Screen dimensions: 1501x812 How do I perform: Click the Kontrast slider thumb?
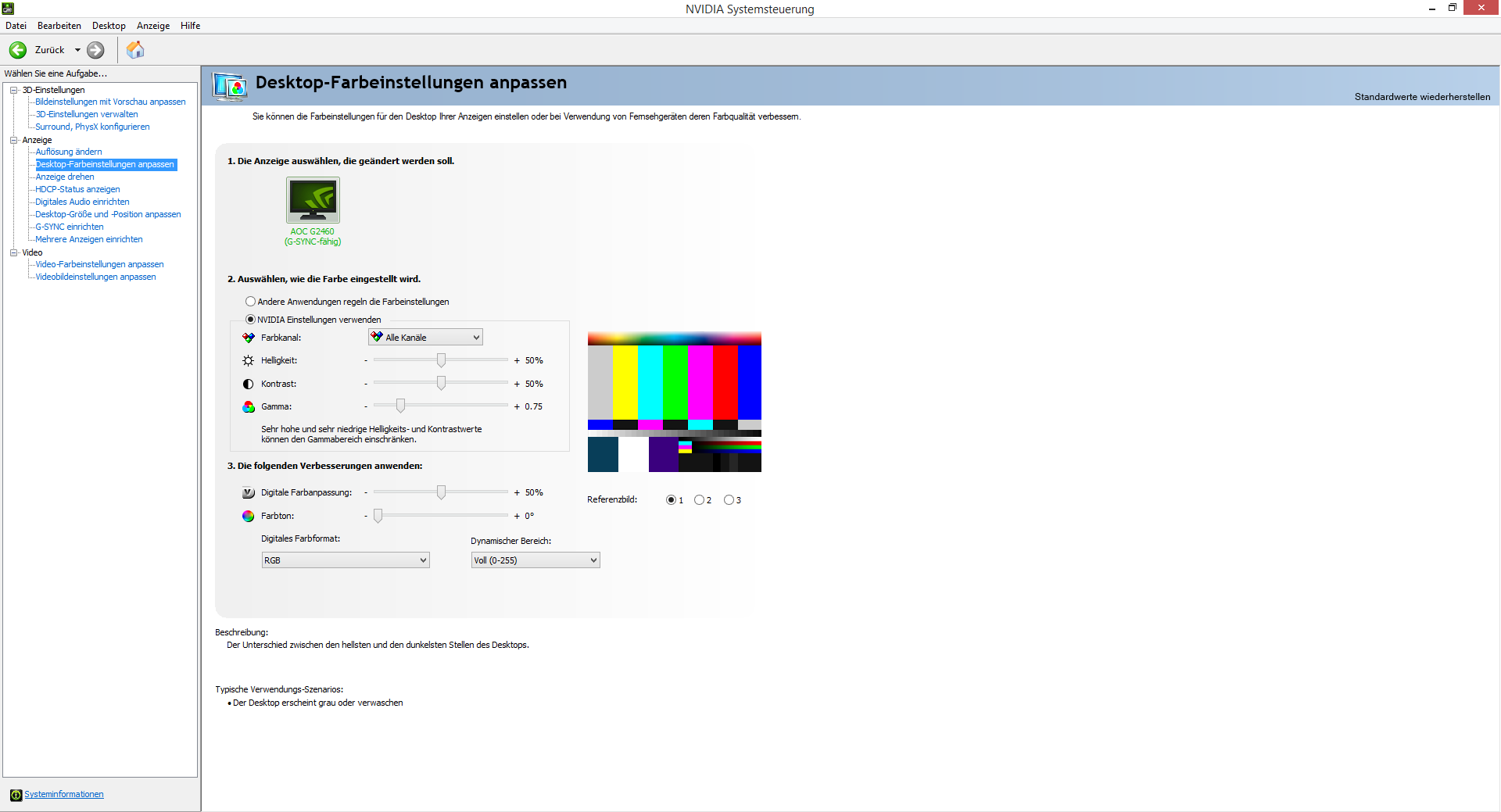click(x=441, y=383)
